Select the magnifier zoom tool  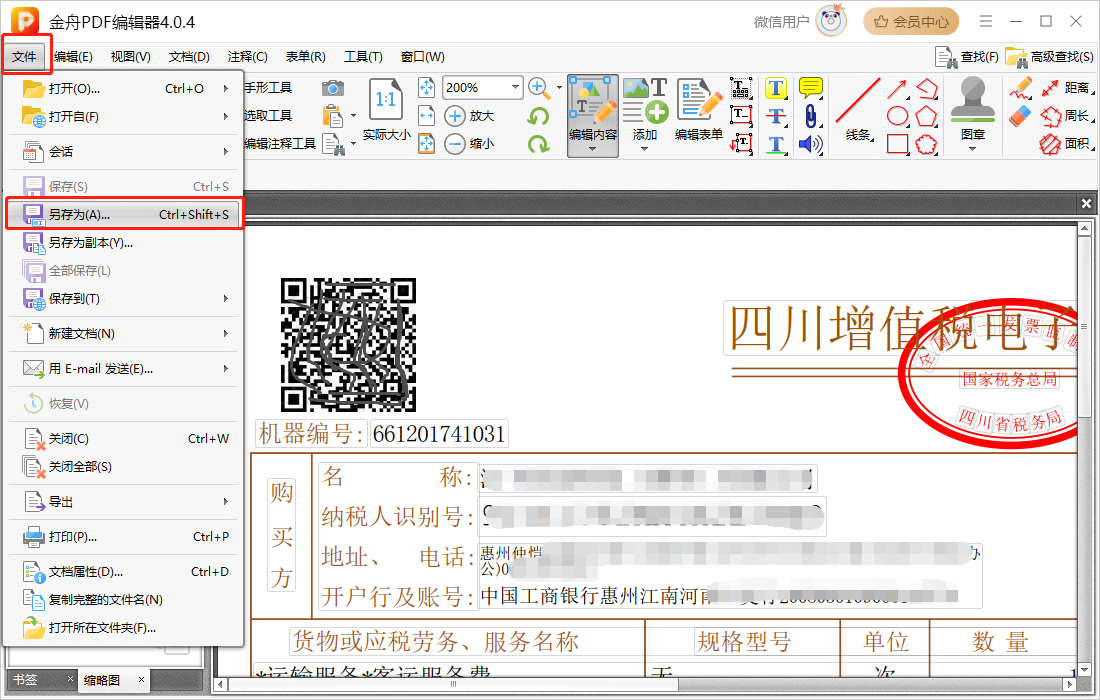click(x=539, y=88)
